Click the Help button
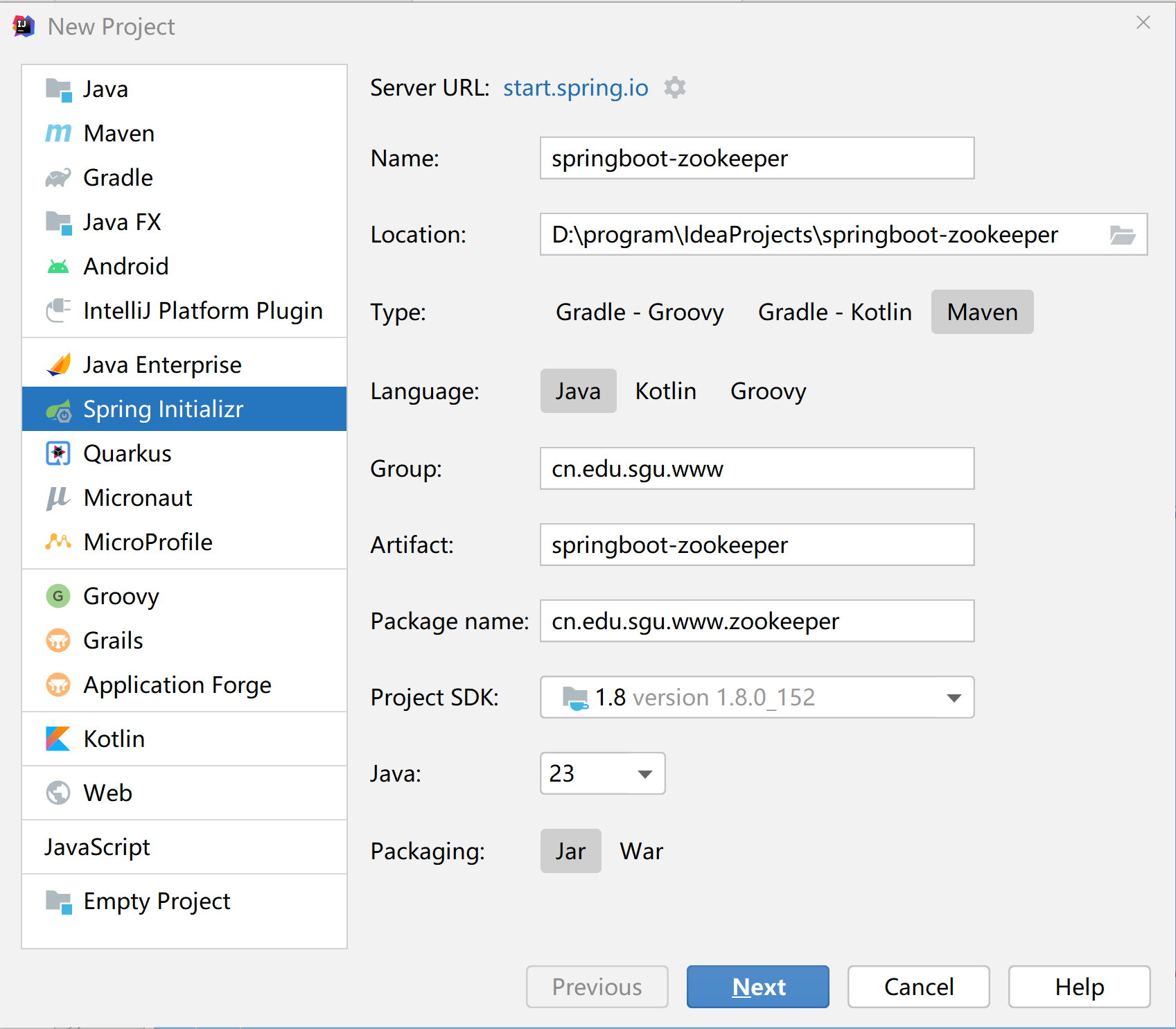1176x1029 pixels. pyautogui.click(x=1080, y=987)
